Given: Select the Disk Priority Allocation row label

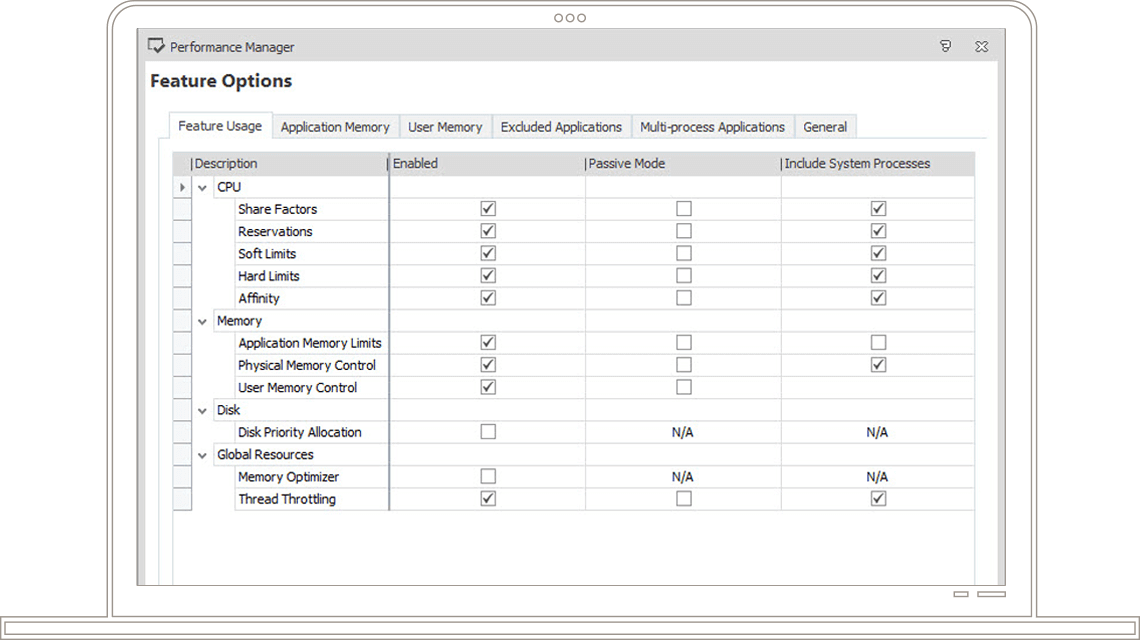Looking at the screenshot, I should pos(300,432).
